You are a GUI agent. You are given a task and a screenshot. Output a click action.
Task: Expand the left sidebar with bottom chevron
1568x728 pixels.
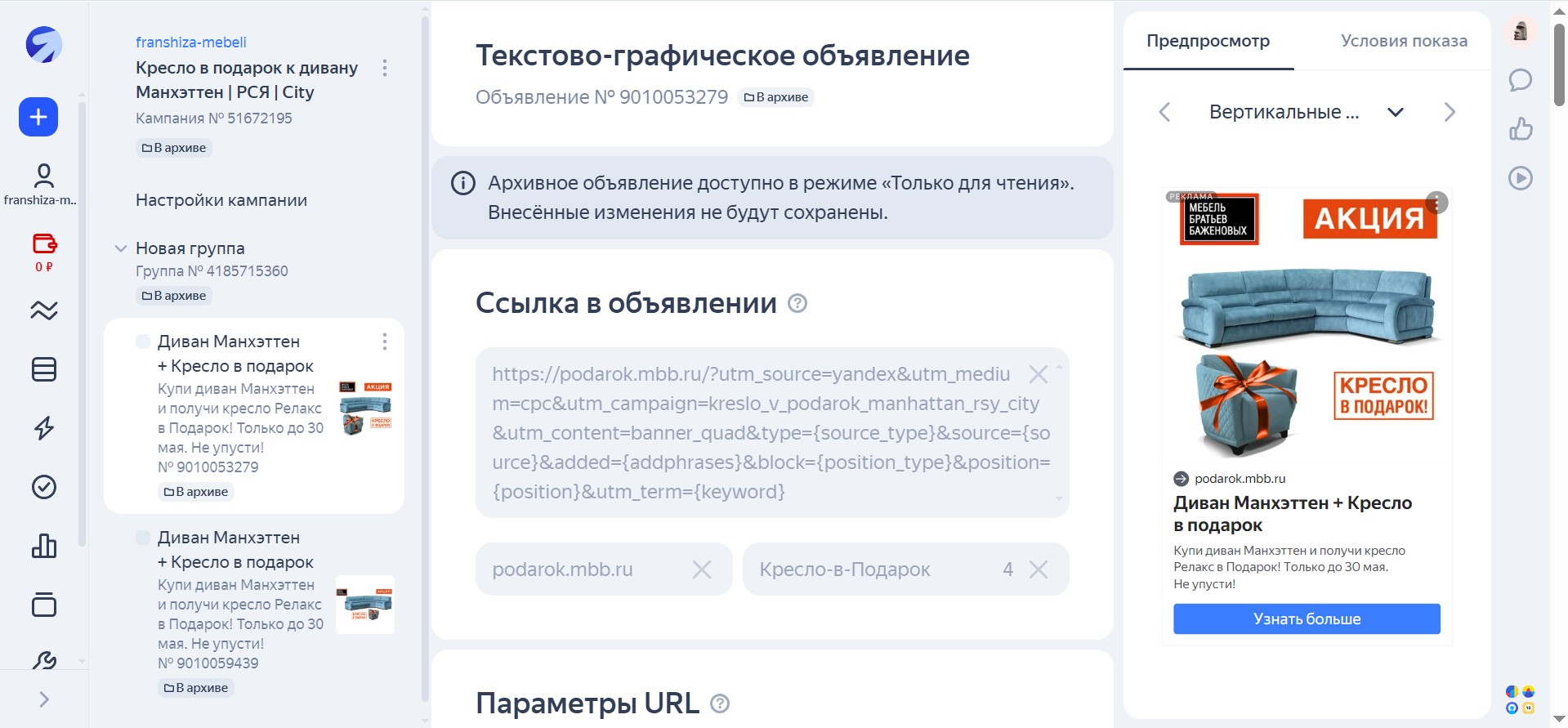pos(44,699)
